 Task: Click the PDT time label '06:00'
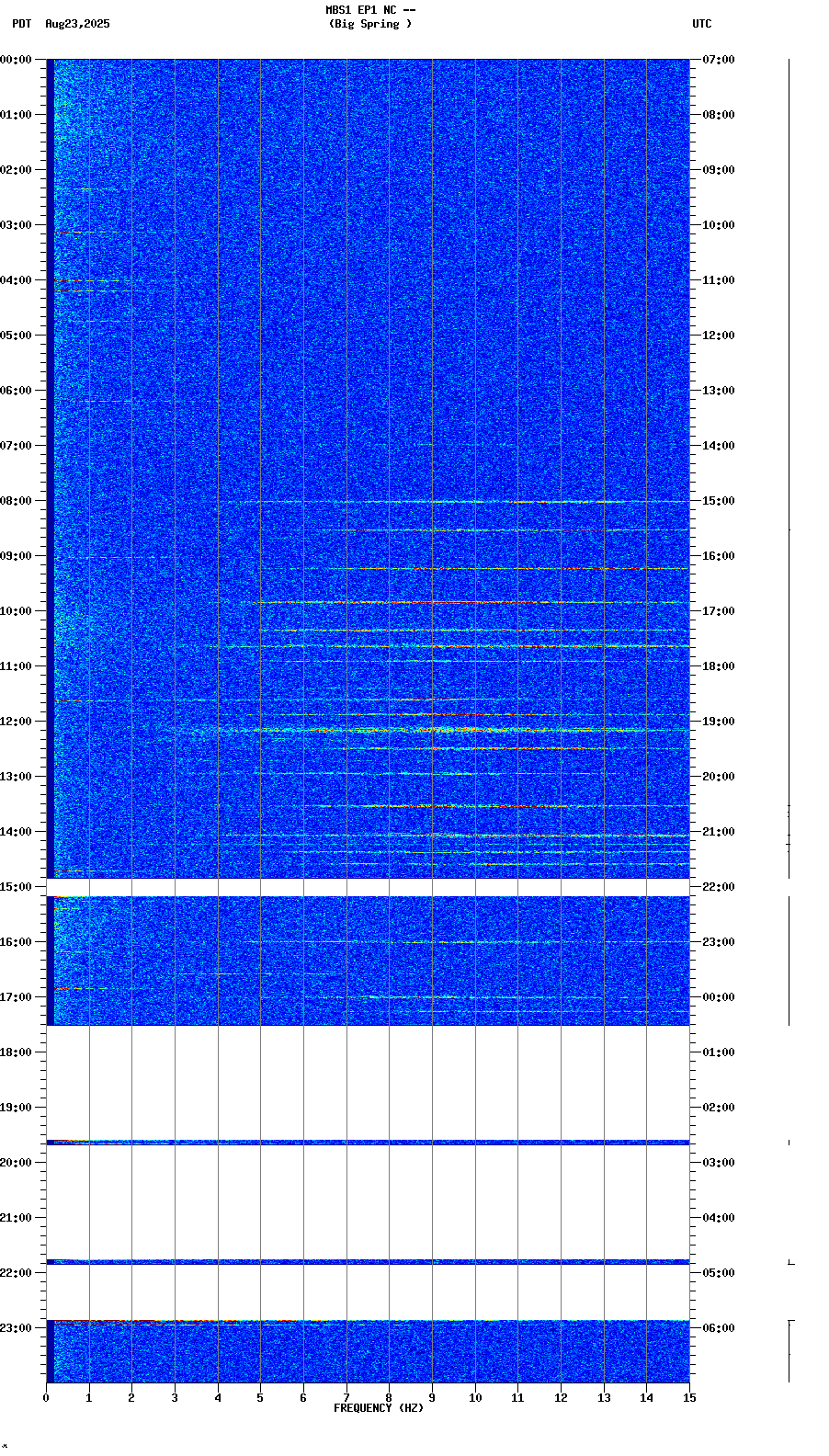[16, 391]
